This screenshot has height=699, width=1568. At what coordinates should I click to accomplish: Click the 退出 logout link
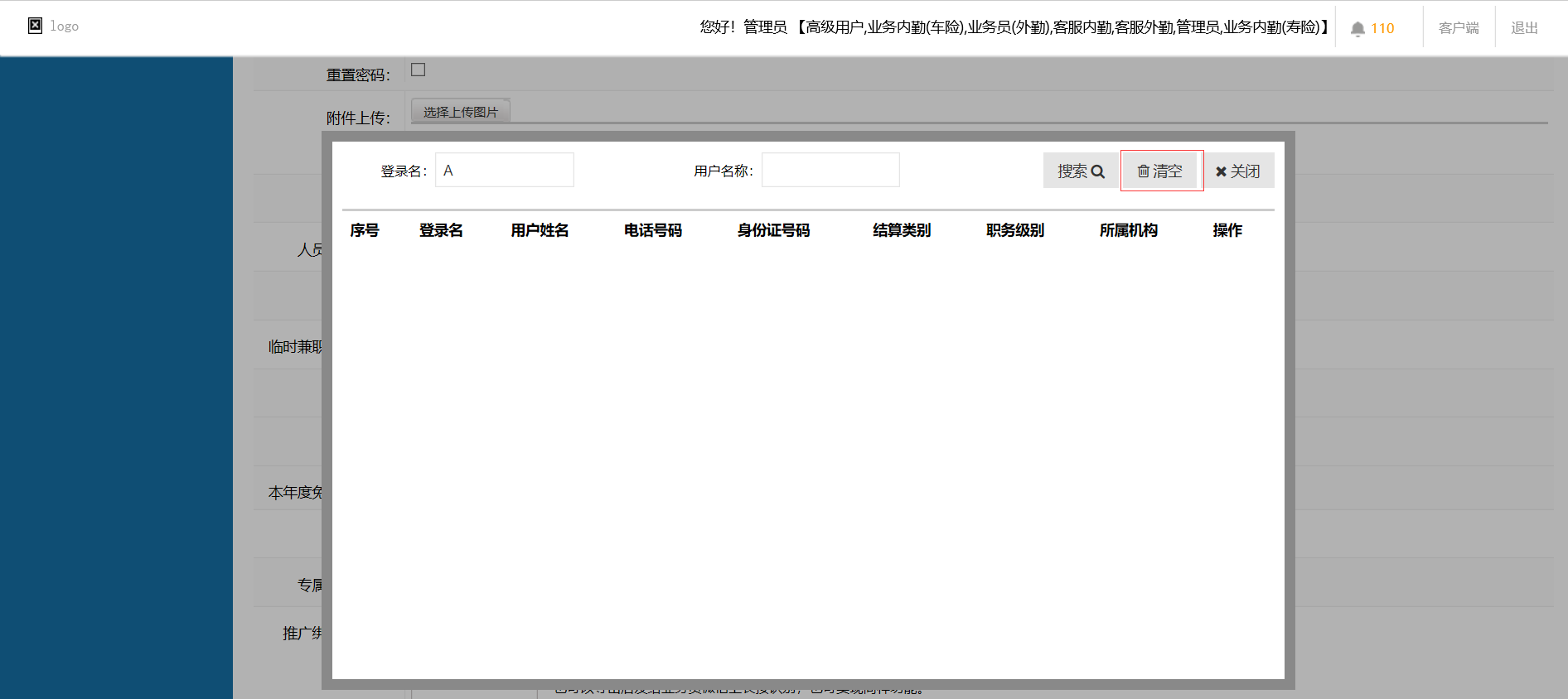(1524, 28)
